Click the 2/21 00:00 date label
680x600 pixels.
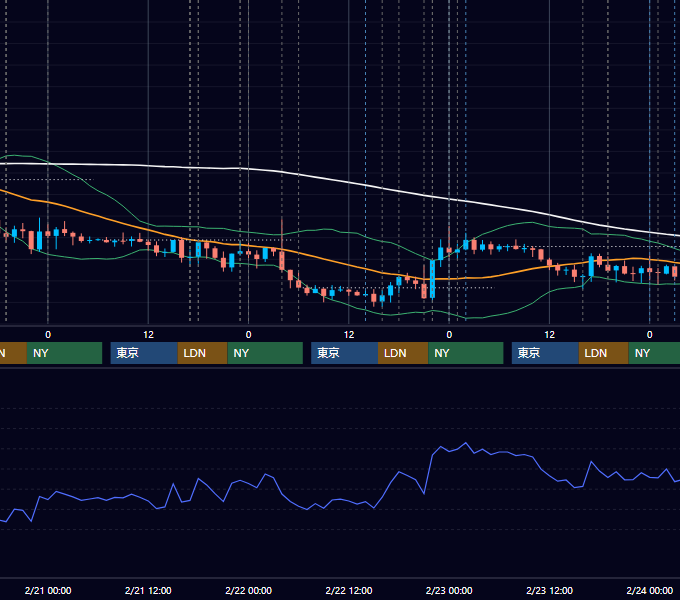click(48, 590)
